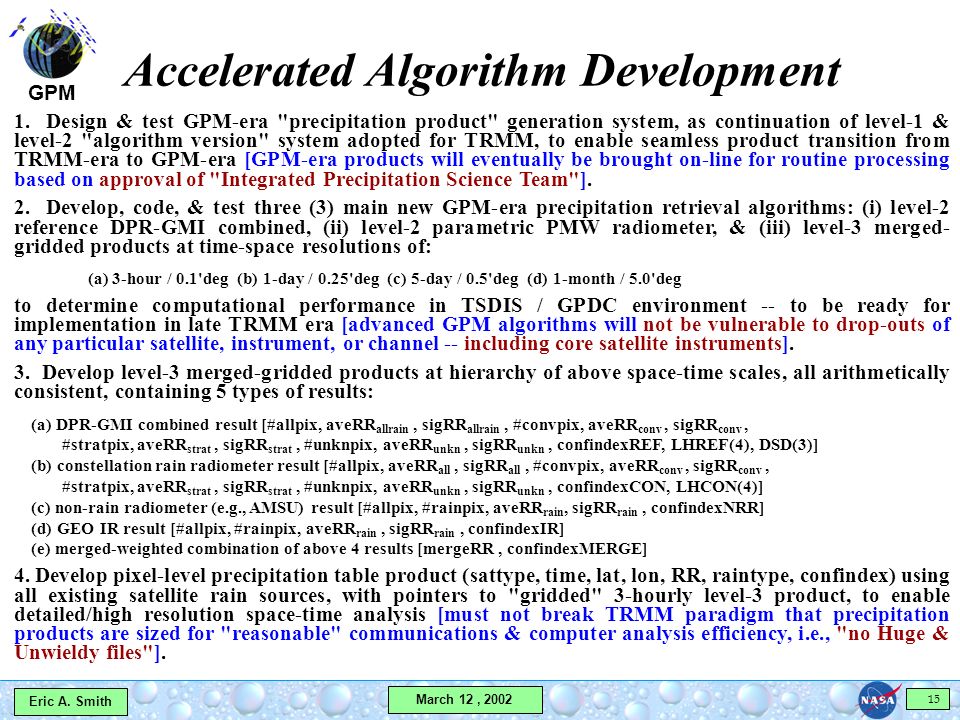Click '(a) 3-hour / 0.1'deg' resolution item

tap(159, 279)
